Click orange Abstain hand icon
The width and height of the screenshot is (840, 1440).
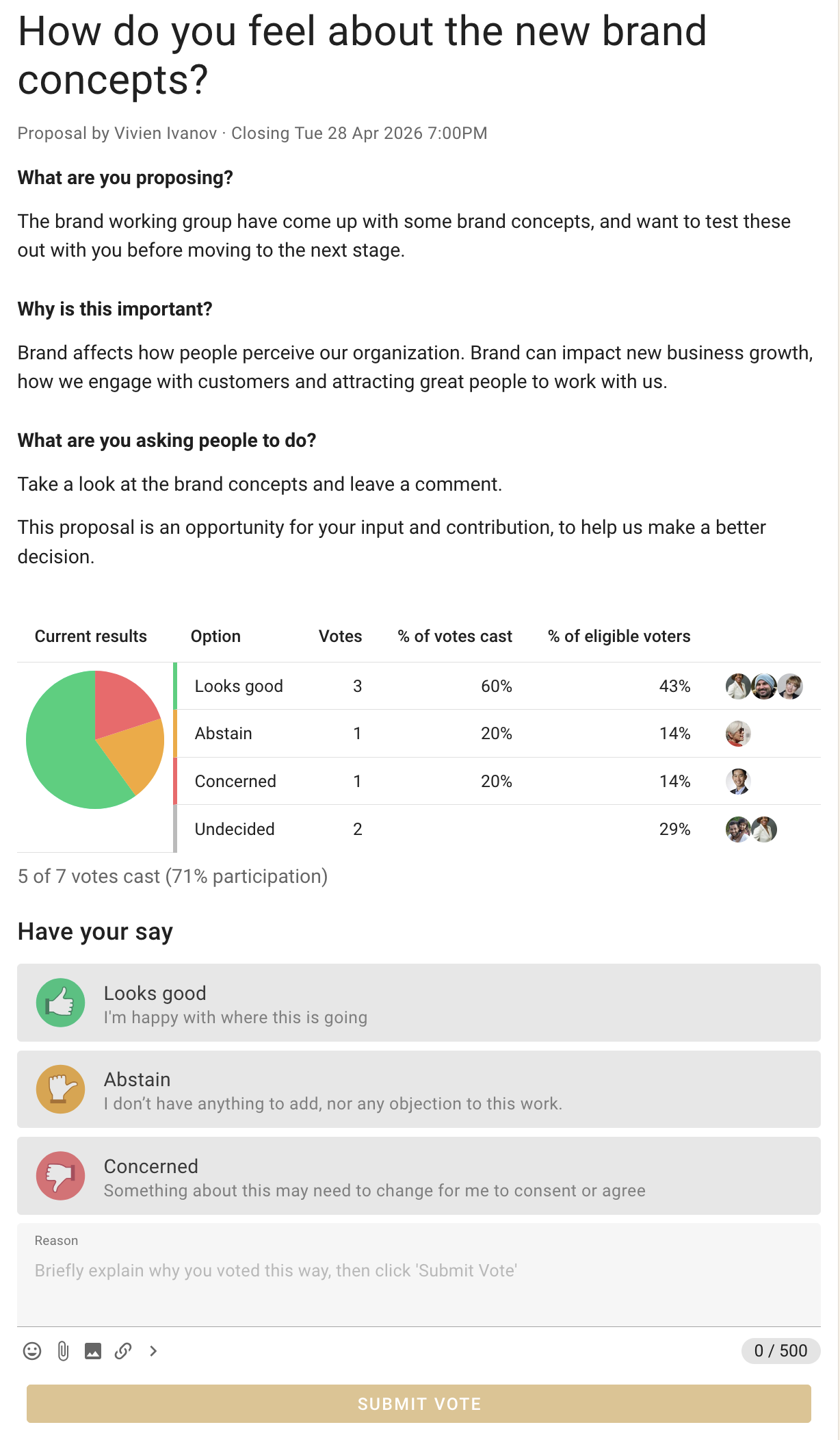61,1089
